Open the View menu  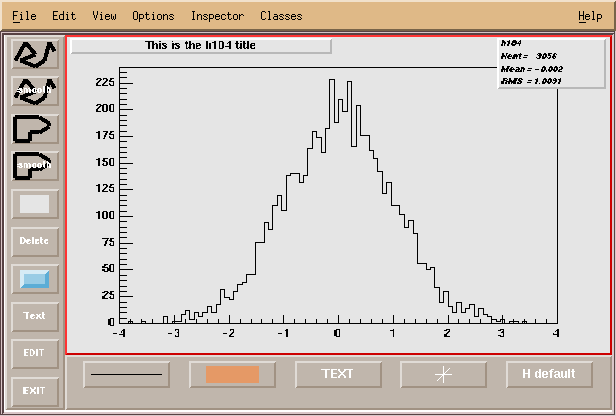point(104,16)
